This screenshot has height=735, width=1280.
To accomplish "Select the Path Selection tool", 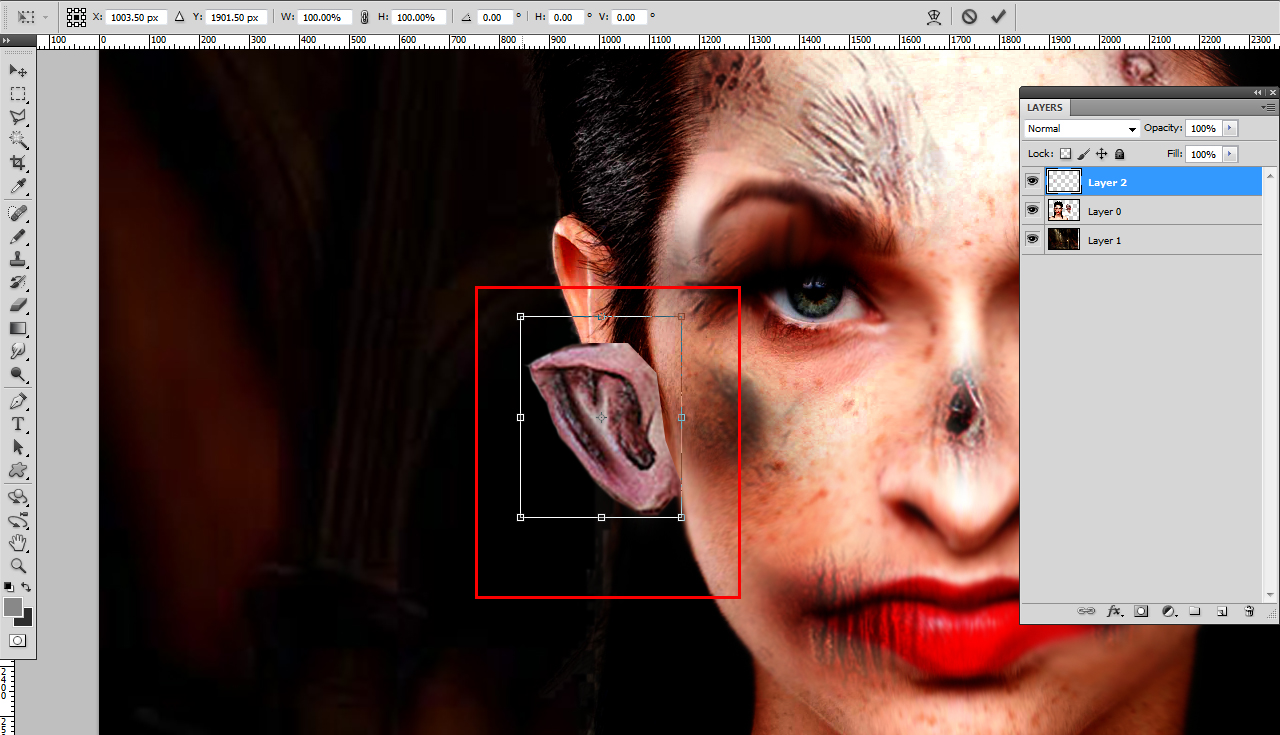I will [18, 447].
